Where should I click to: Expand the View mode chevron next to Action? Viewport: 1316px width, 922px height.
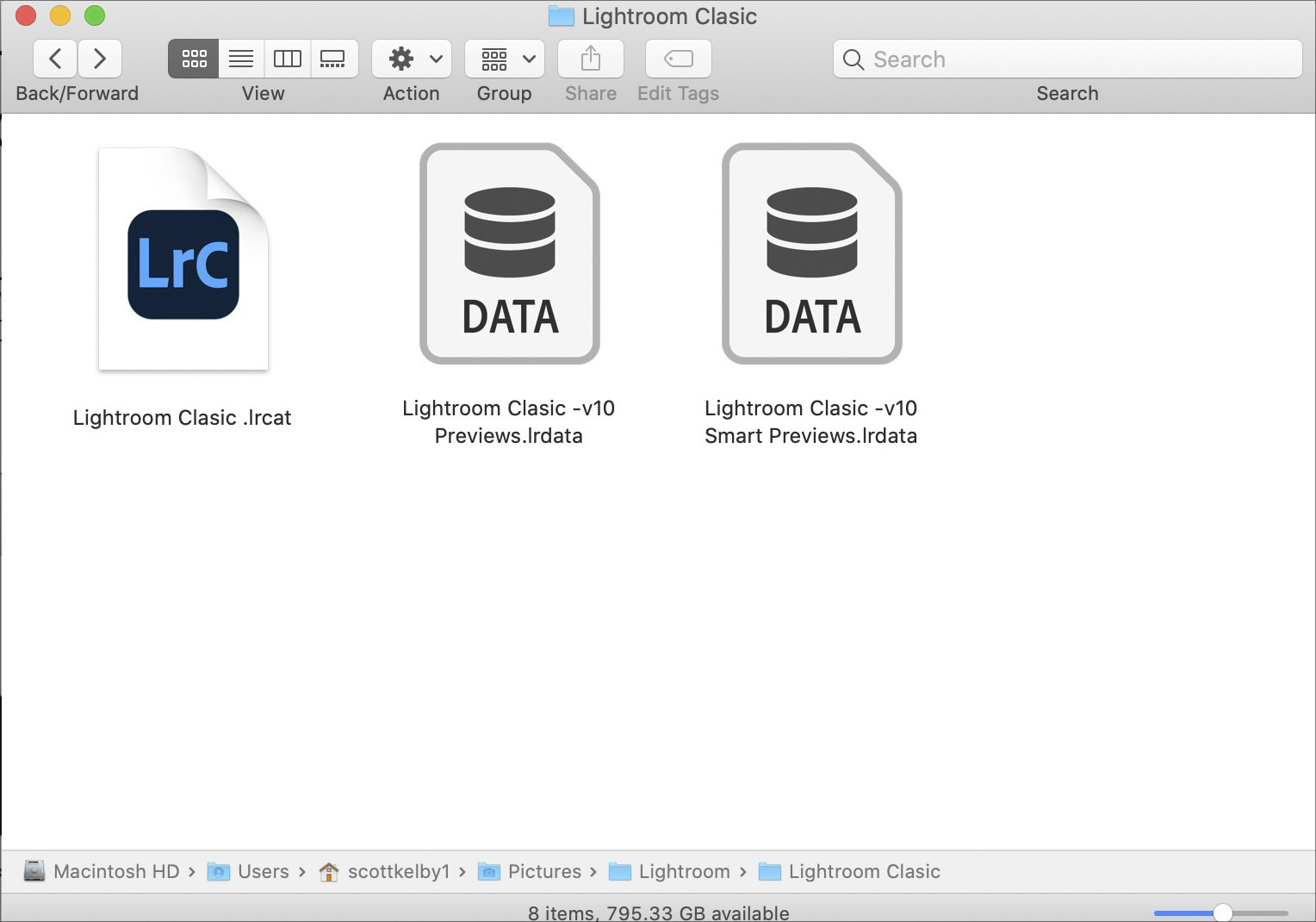pyautogui.click(x=435, y=59)
